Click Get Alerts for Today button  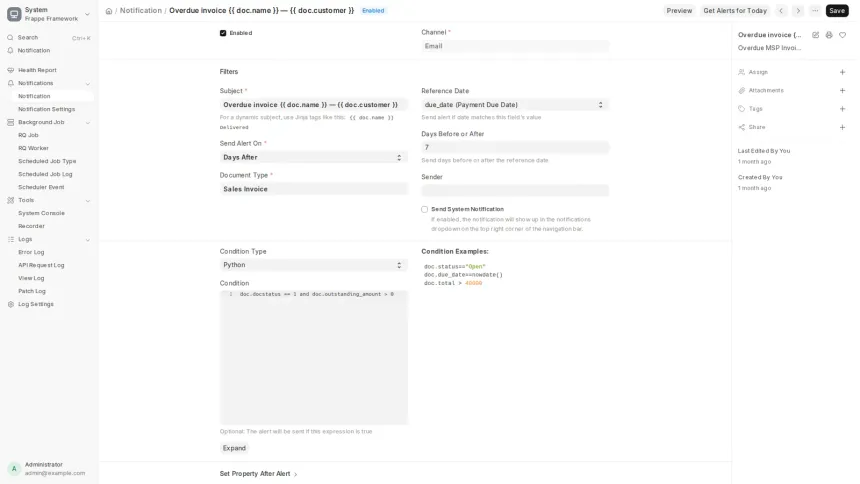point(735,10)
